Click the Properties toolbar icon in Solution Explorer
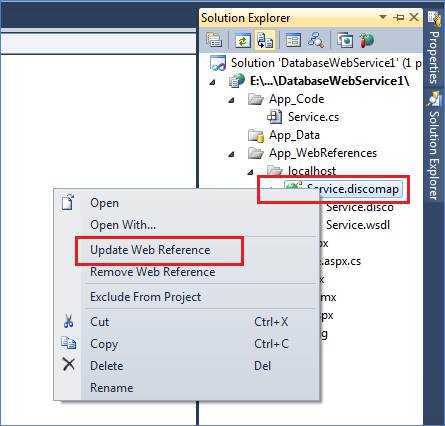This screenshot has width=445, height=426. click(x=214, y=40)
